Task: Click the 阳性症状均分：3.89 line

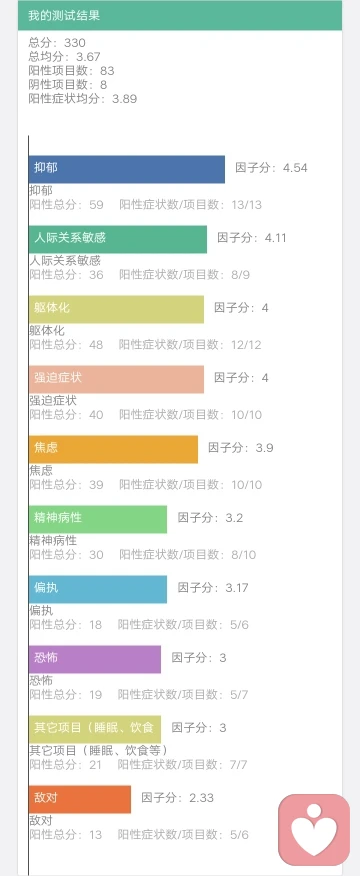Action: 83,99
